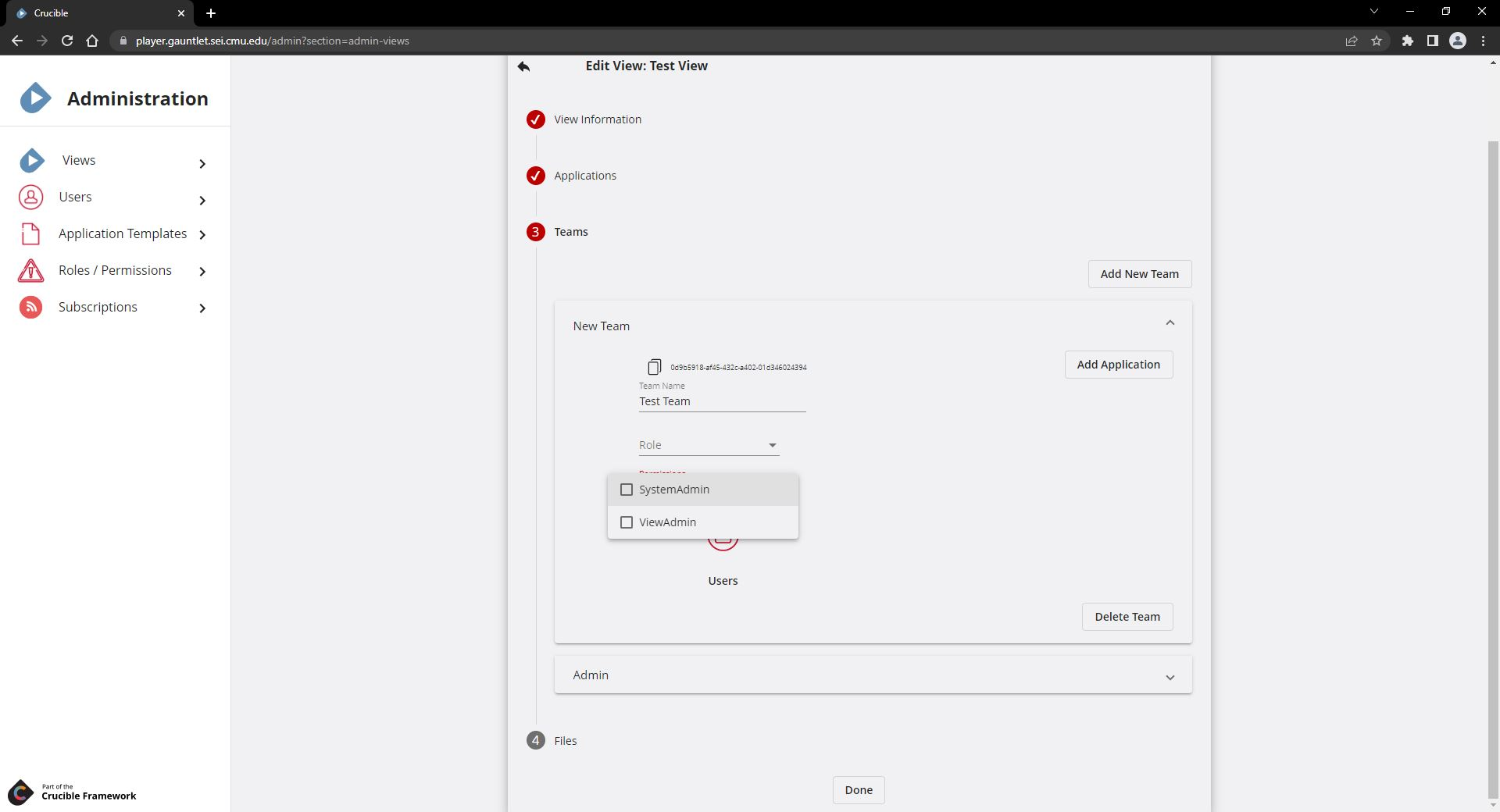Copy the team ID with clipboard icon
The width and height of the screenshot is (1500, 812).
[x=654, y=367]
